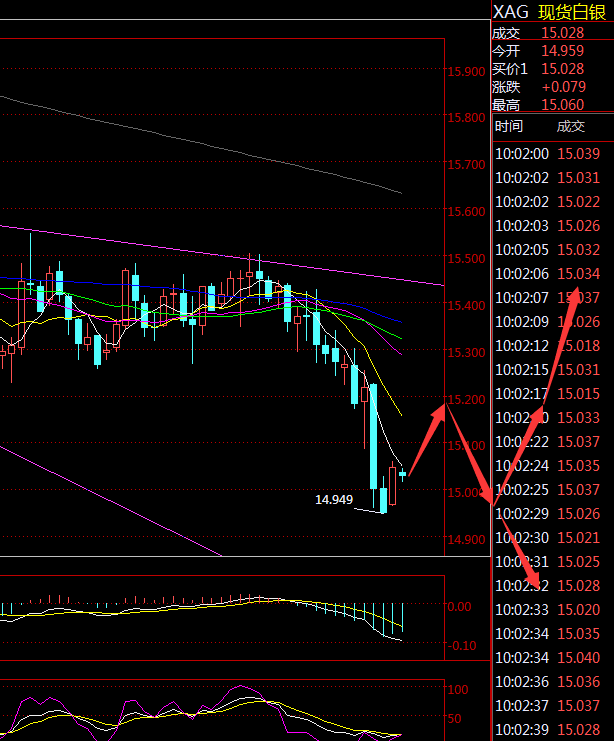The height and width of the screenshot is (741, 614).
Task: Click the latest small cyan candlestick
Action: pyautogui.click(x=403, y=474)
